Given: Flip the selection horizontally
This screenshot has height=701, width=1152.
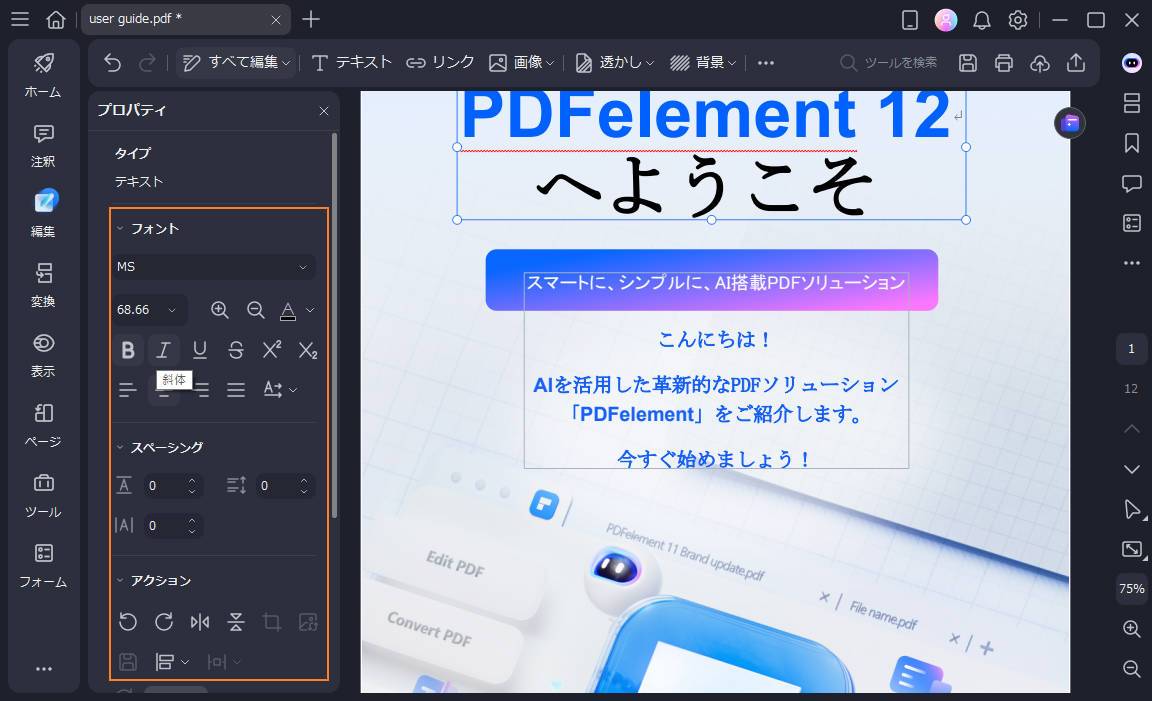Looking at the screenshot, I should point(199,621).
